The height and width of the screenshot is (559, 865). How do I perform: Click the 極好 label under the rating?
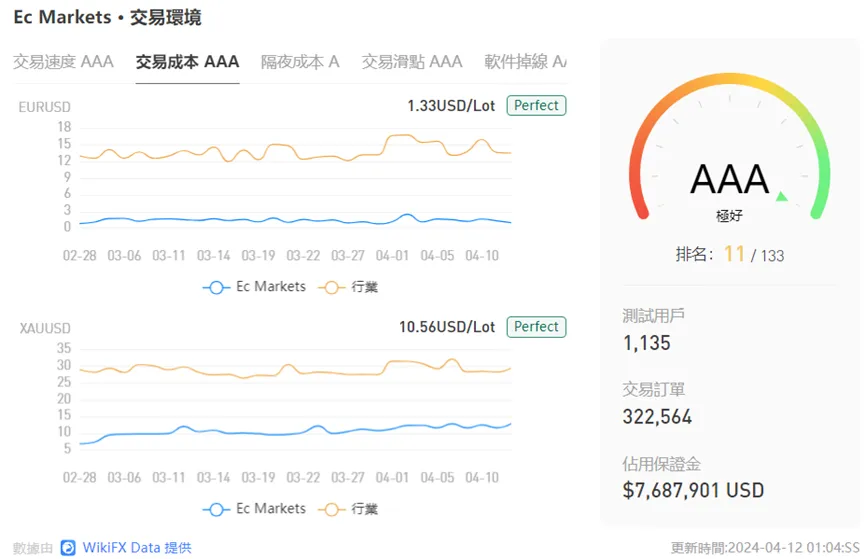pyautogui.click(x=729, y=216)
